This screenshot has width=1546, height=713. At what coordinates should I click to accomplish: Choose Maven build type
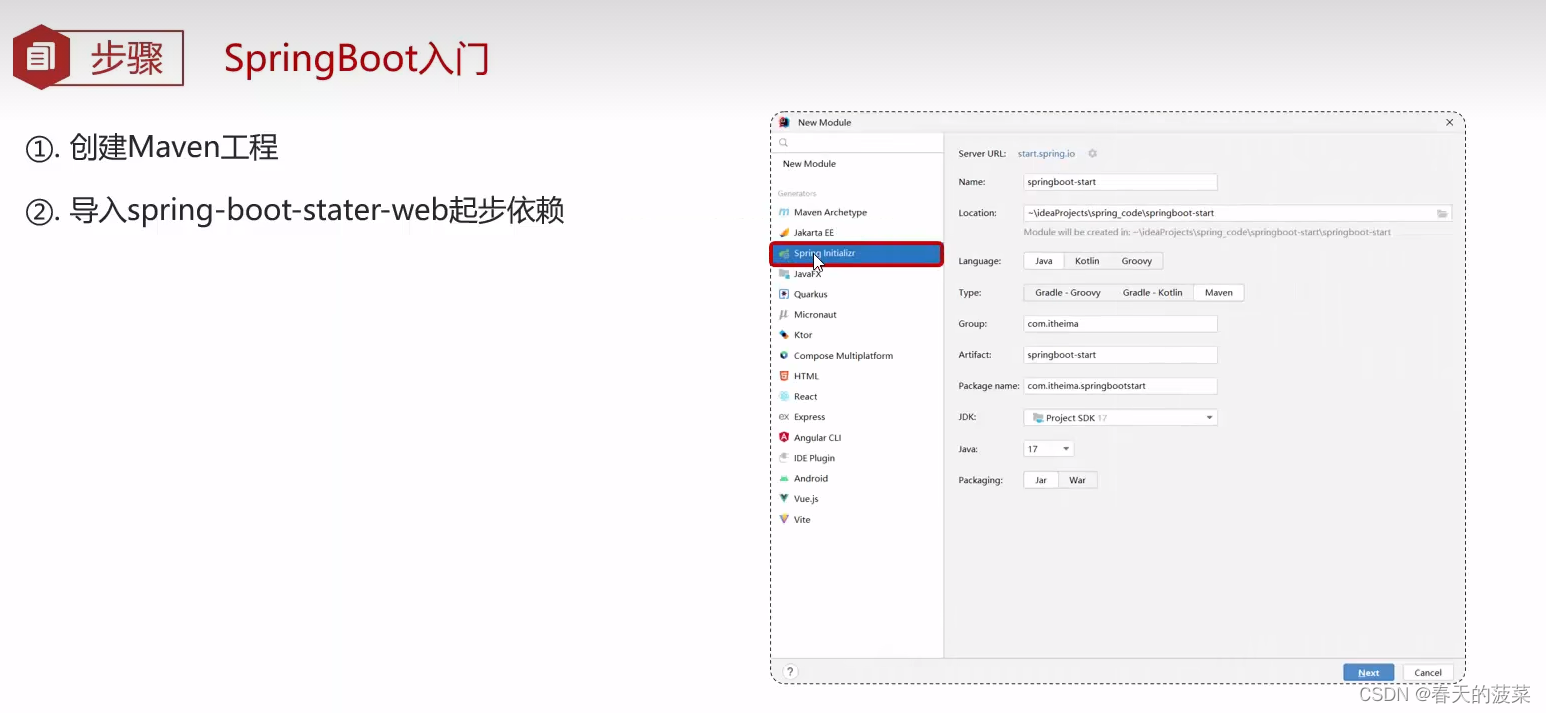pyautogui.click(x=1218, y=293)
